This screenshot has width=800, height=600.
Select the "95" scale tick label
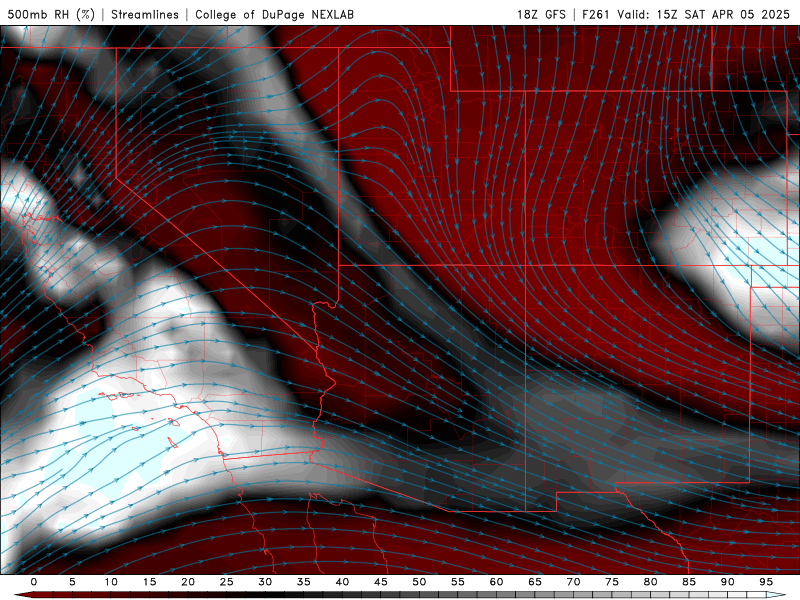coord(766,582)
